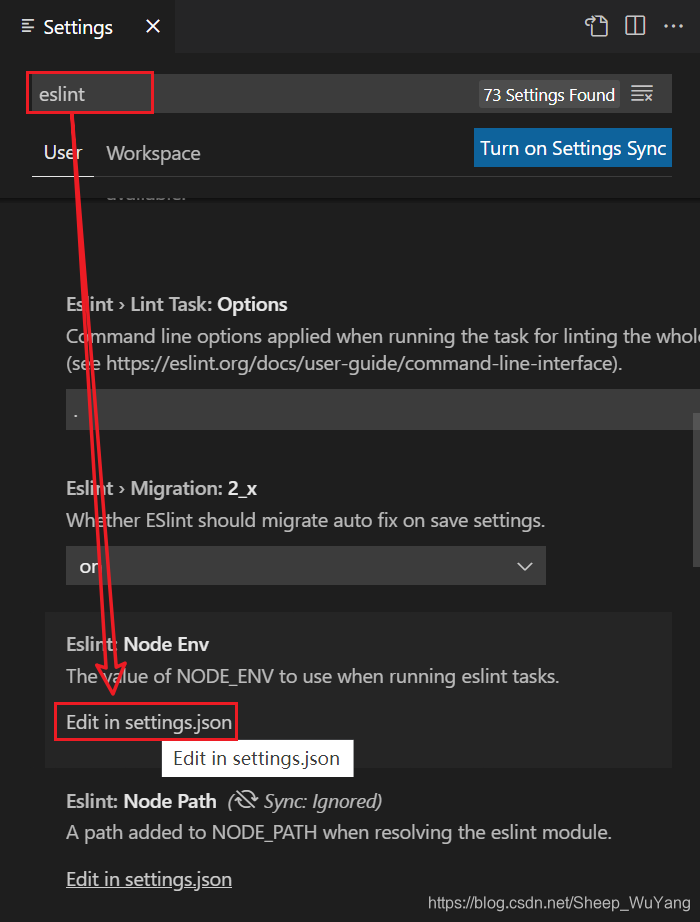Split the editor to the right
This screenshot has width=700, height=922.
coord(635,26)
